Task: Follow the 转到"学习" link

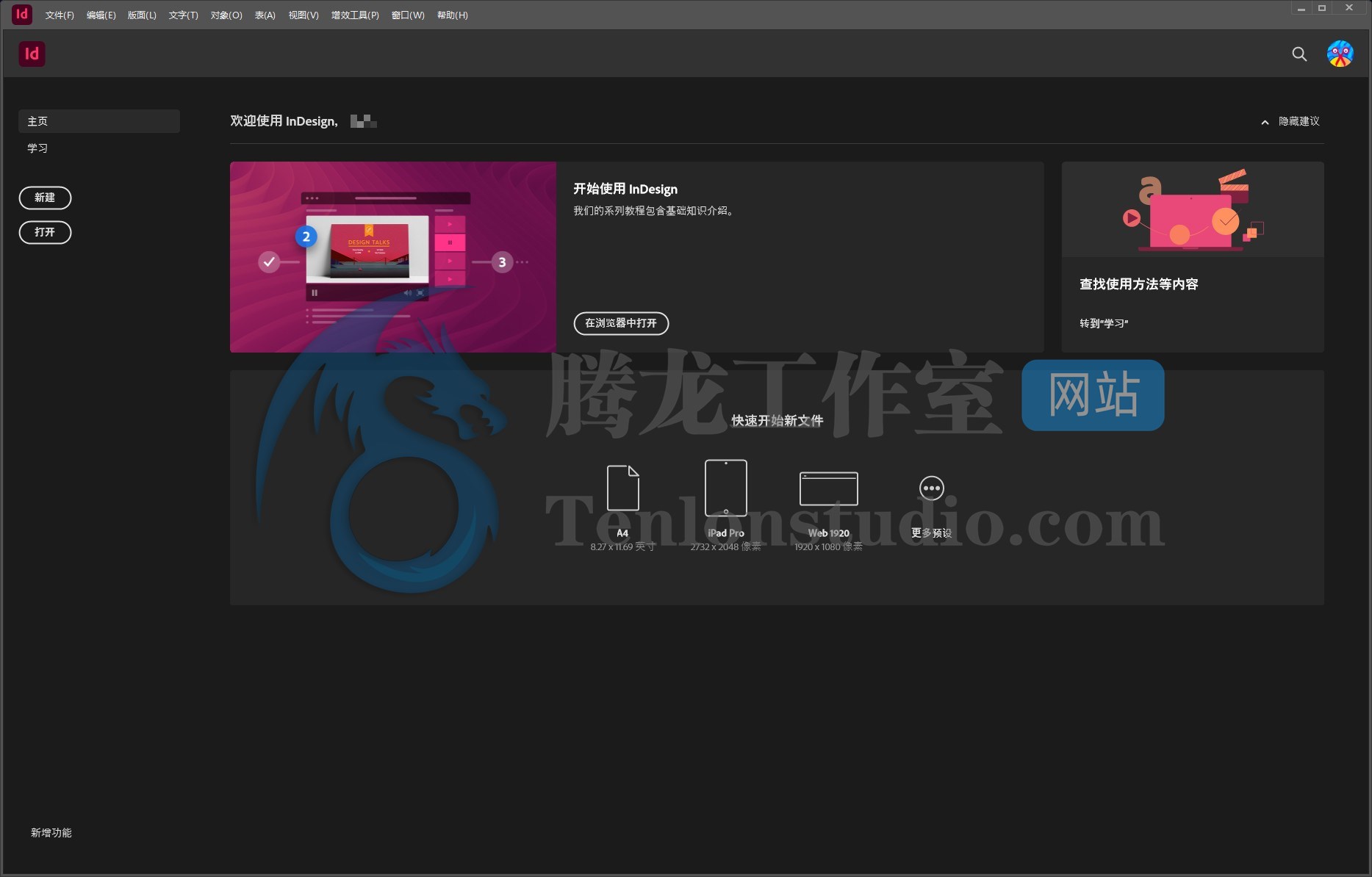Action: 1104,323
